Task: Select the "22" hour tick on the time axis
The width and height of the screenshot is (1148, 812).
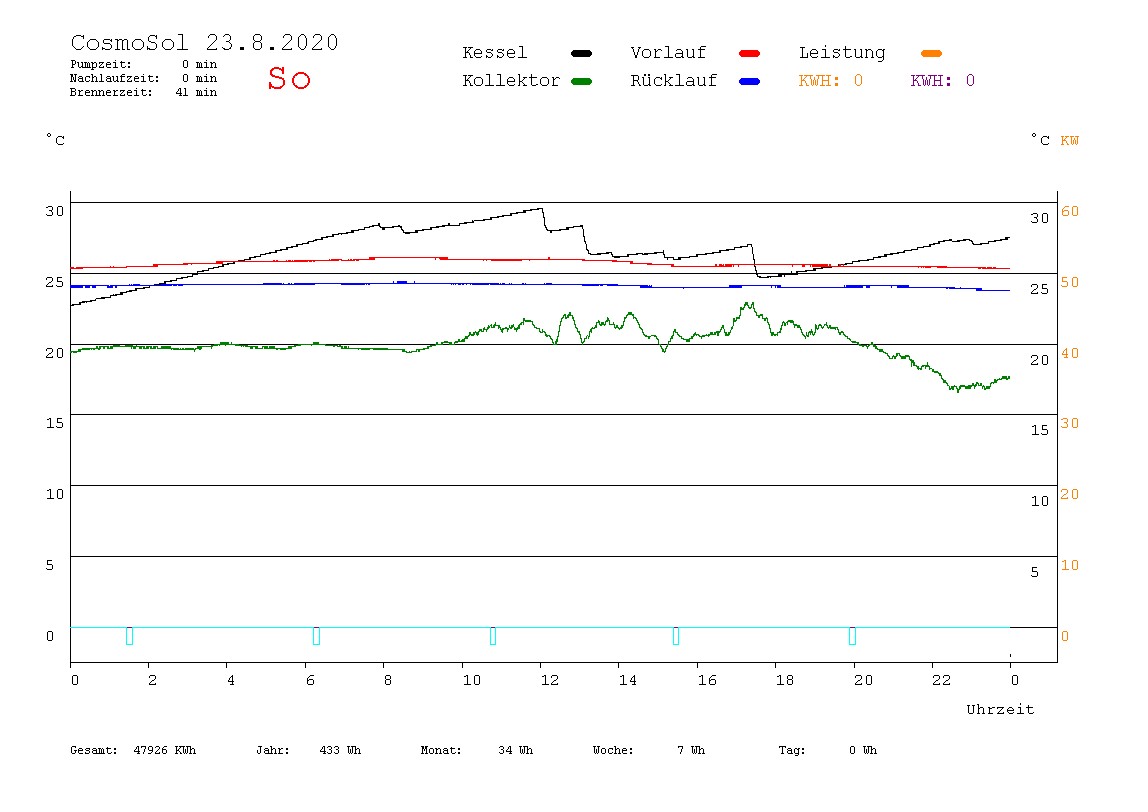Action: (x=942, y=680)
